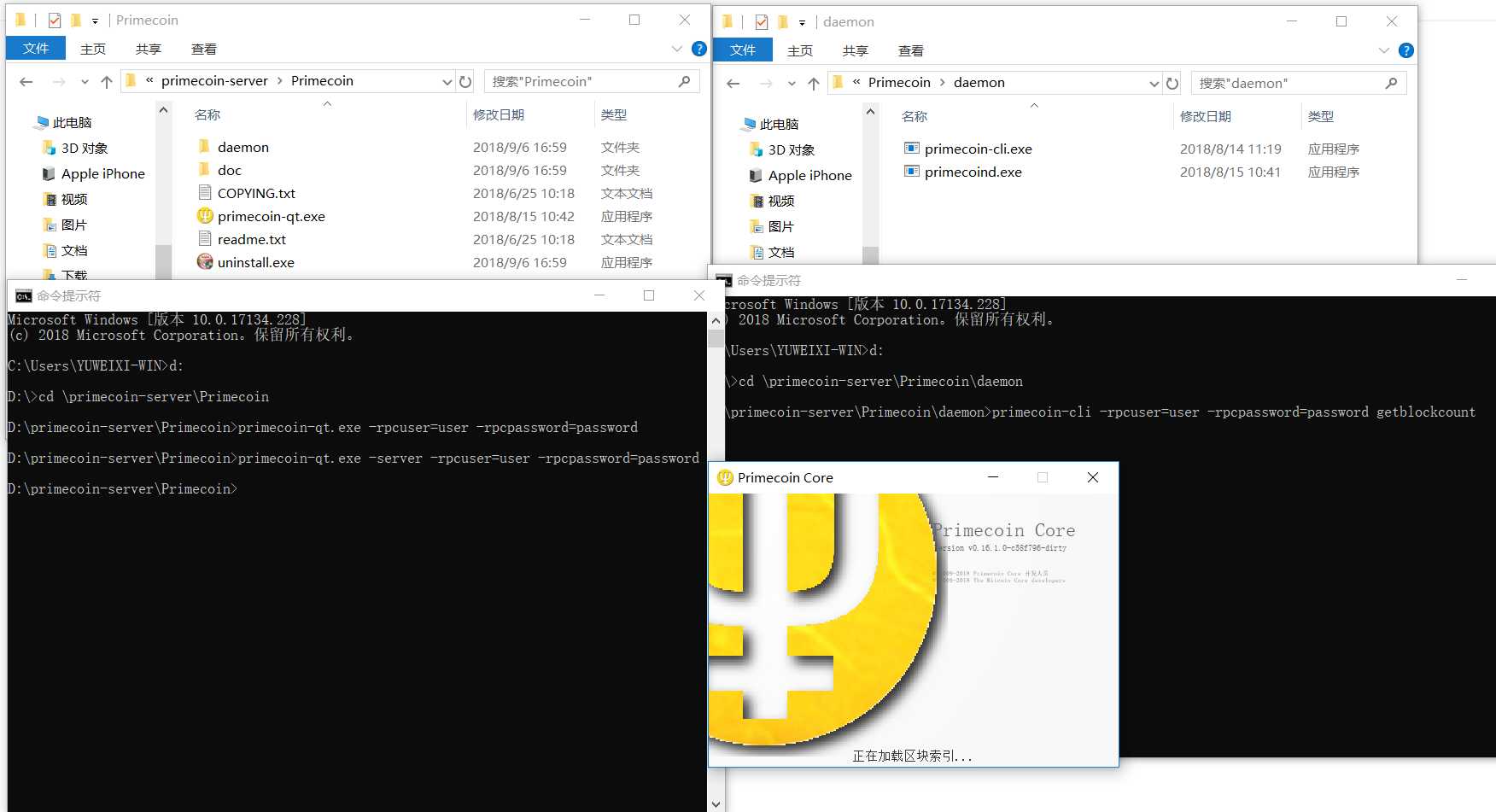Click command prompt icon in left console title
This screenshot has height=812, width=1496.
(x=24, y=295)
